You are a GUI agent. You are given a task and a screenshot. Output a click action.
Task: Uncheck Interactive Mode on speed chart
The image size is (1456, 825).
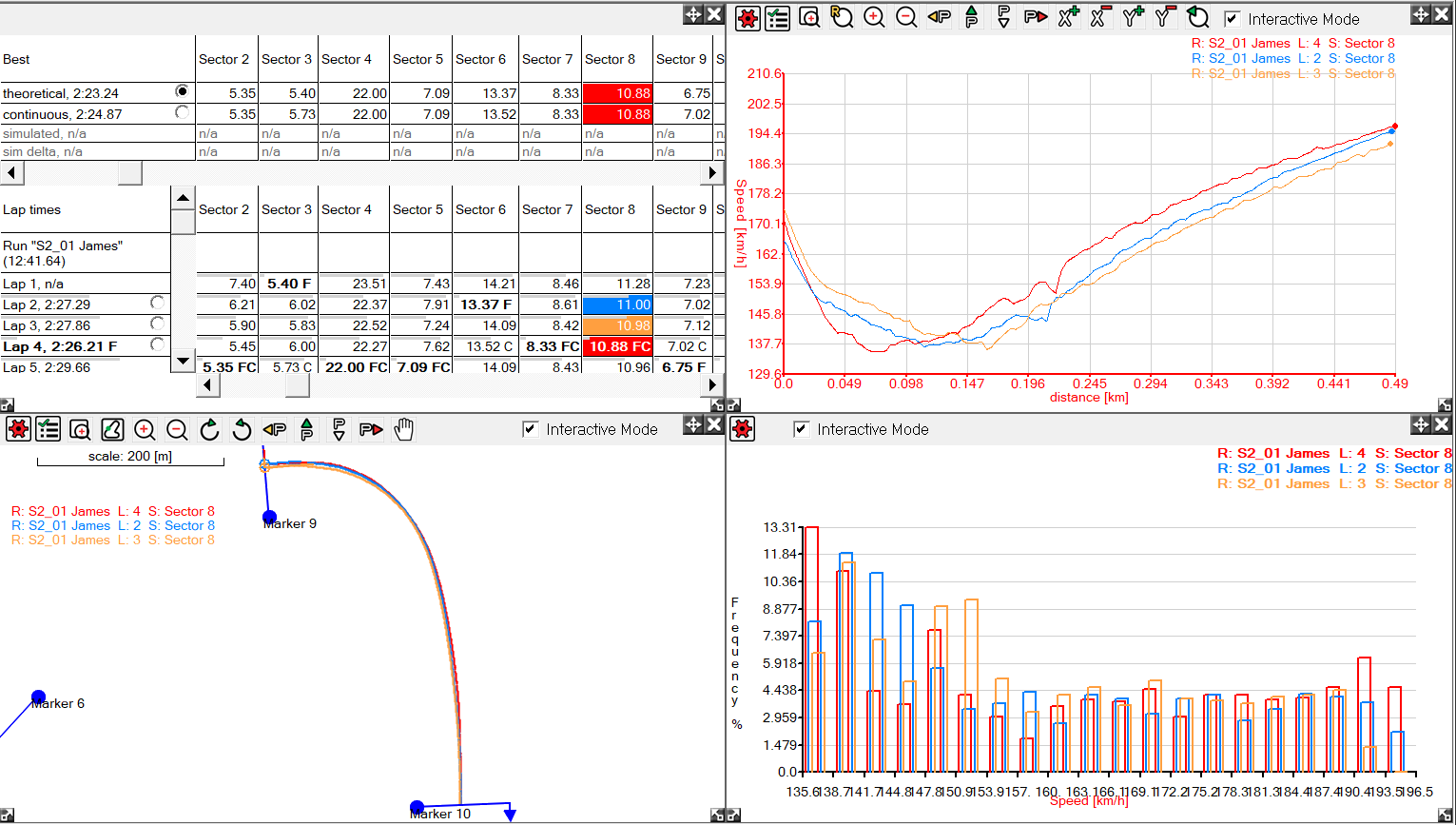click(1233, 19)
